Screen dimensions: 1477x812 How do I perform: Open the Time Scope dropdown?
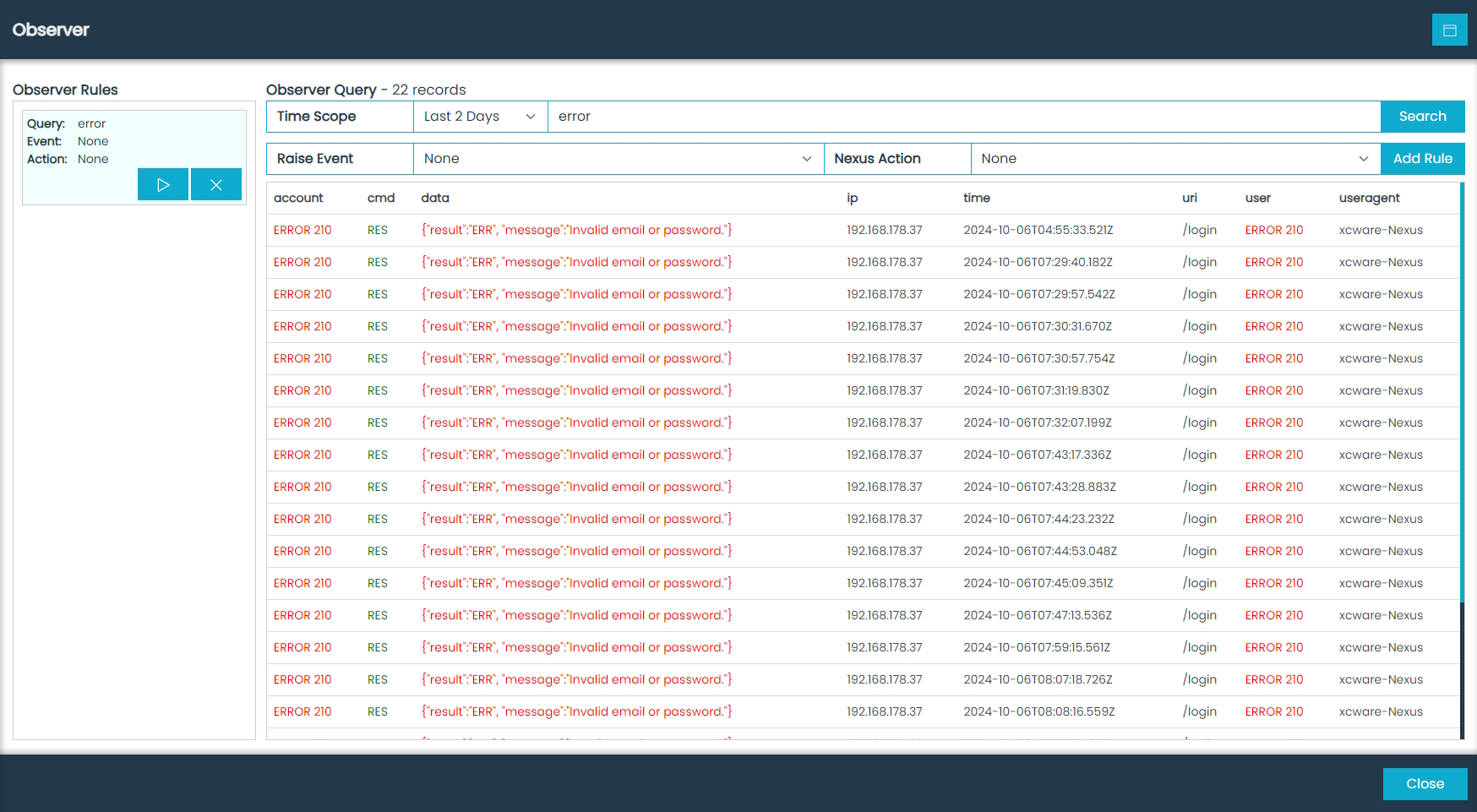(478, 116)
